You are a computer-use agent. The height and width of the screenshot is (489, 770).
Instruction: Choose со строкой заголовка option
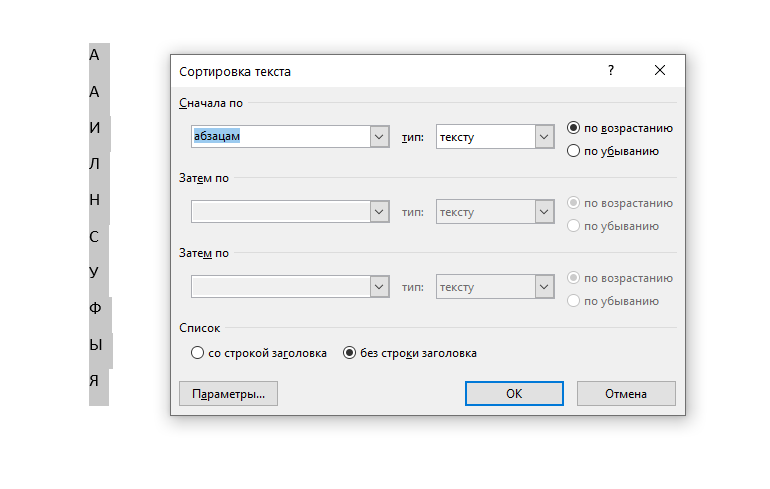pyautogui.click(x=197, y=353)
